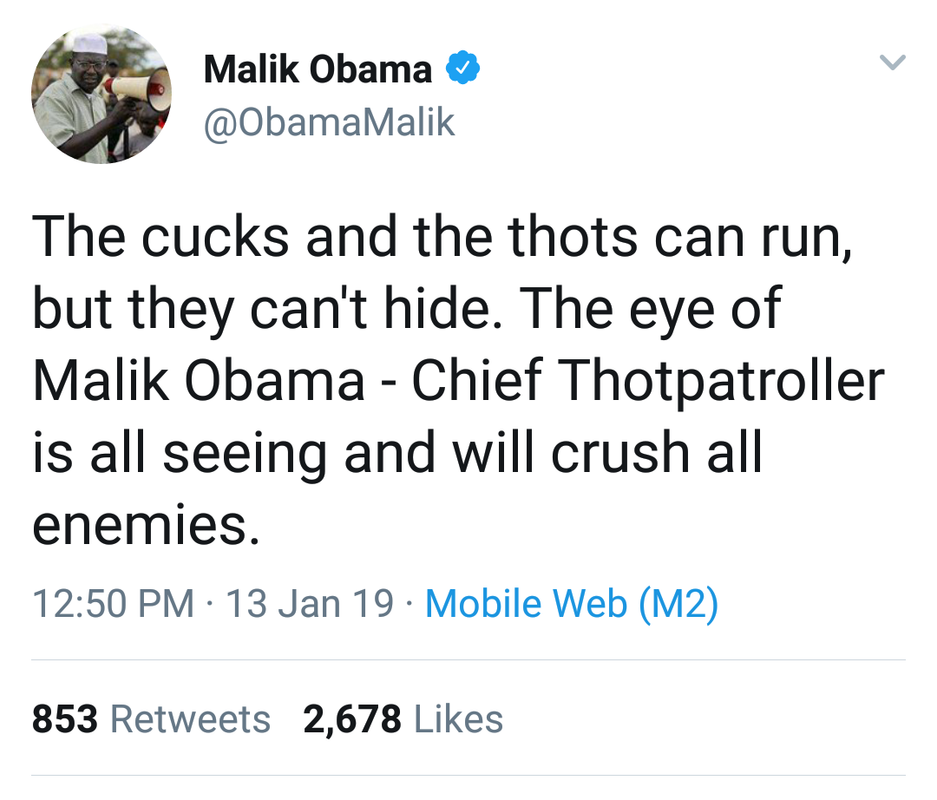
Task: Select the tweet body text
Action: pos(458,381)
